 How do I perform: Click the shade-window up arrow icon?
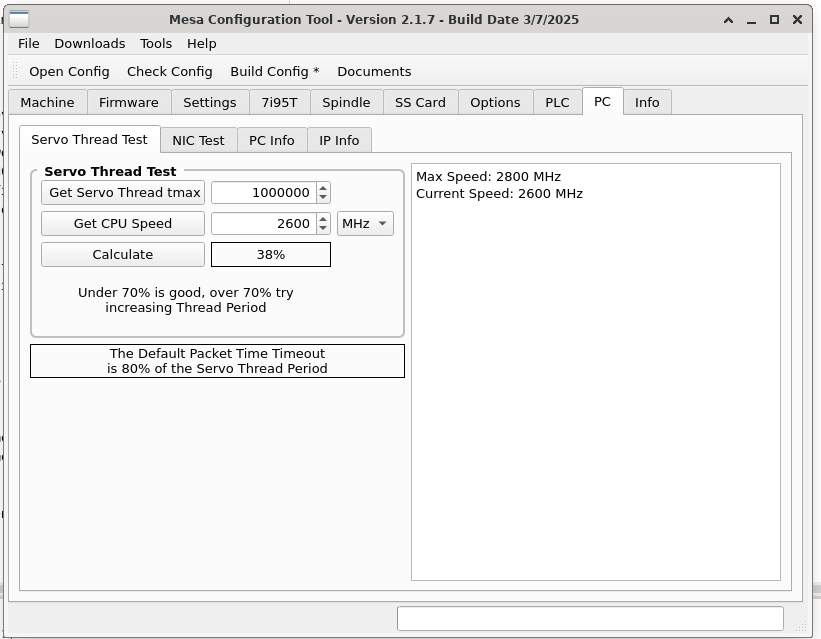[728, 20]
